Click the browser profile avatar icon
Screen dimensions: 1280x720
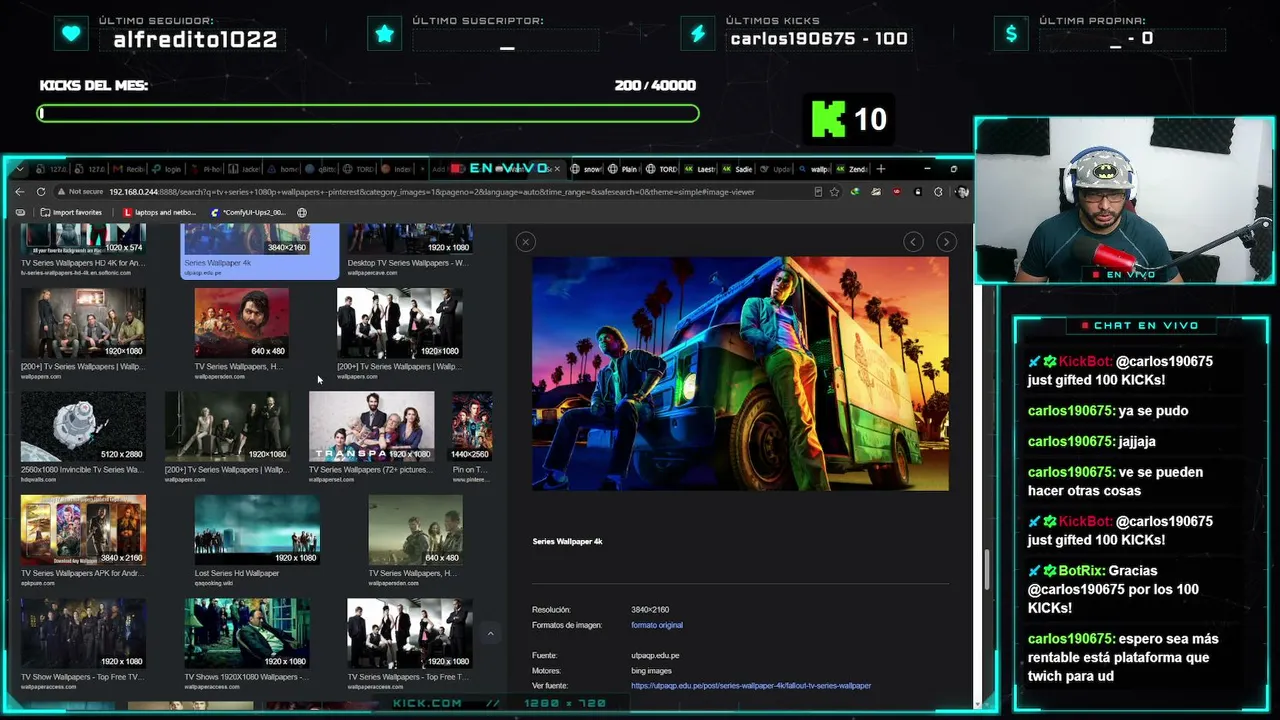[x=961, y=192]
